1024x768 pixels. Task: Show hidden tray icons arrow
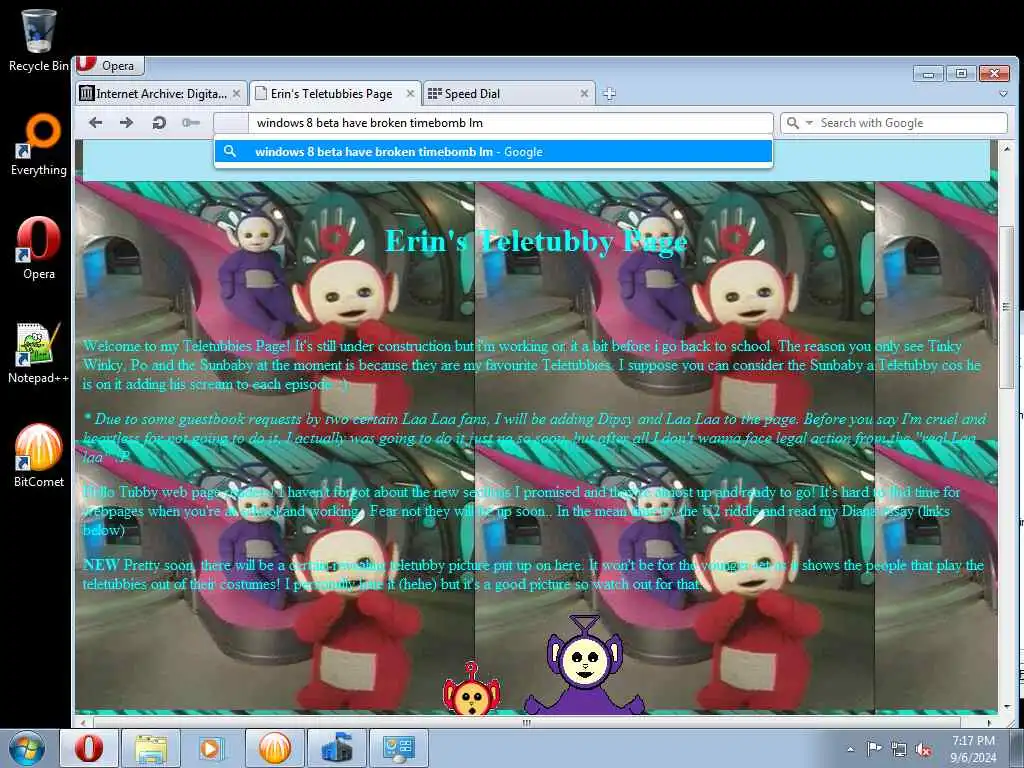tap(850, 749)
